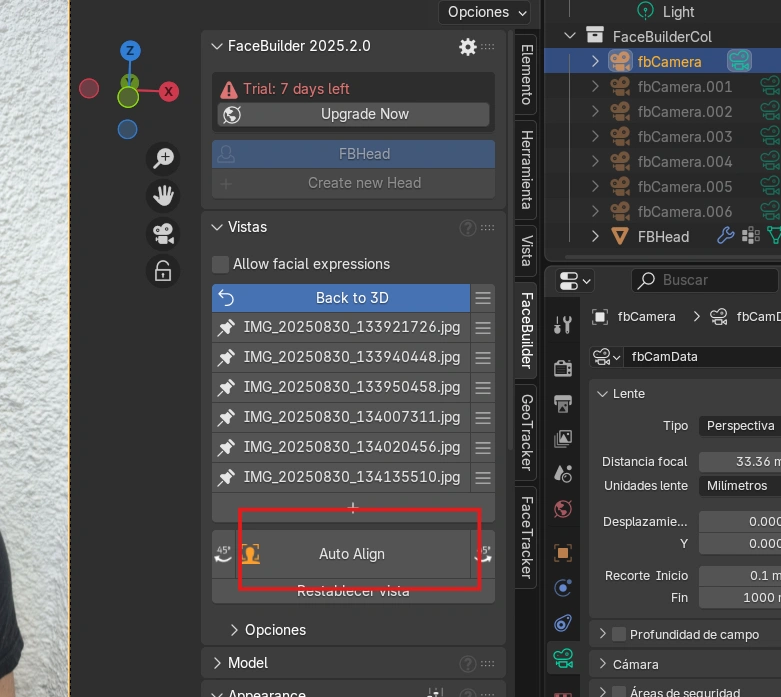This screenshot has width=781, height=697.
Task: Click the Back to 3D button
Action: point(341,298)
